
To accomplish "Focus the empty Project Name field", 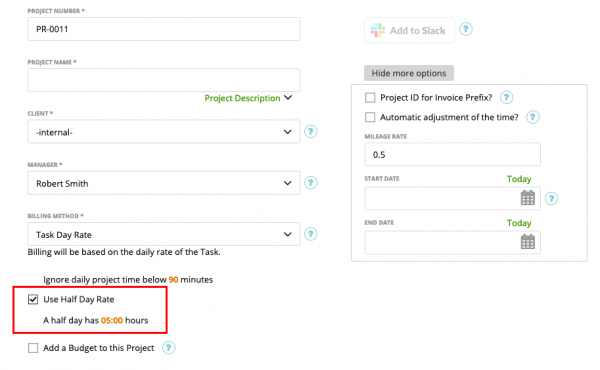I will (164, 80).
